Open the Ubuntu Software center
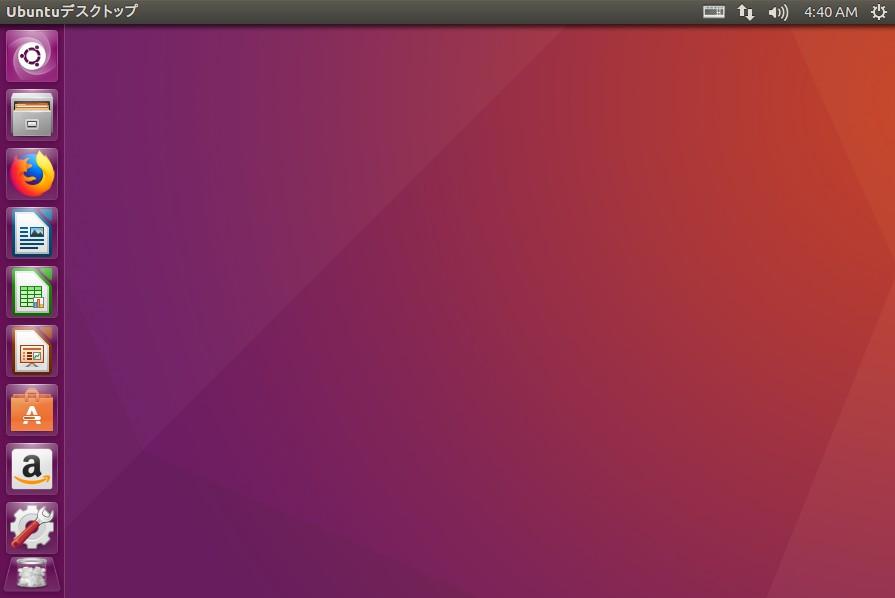Screen dimensions: 895x598 pyautogui.click(x=32, y=410)
